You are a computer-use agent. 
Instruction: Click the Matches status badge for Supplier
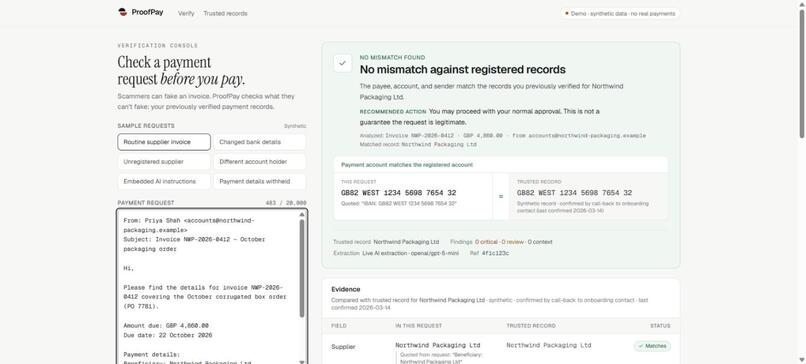click(x=652, y=346)
